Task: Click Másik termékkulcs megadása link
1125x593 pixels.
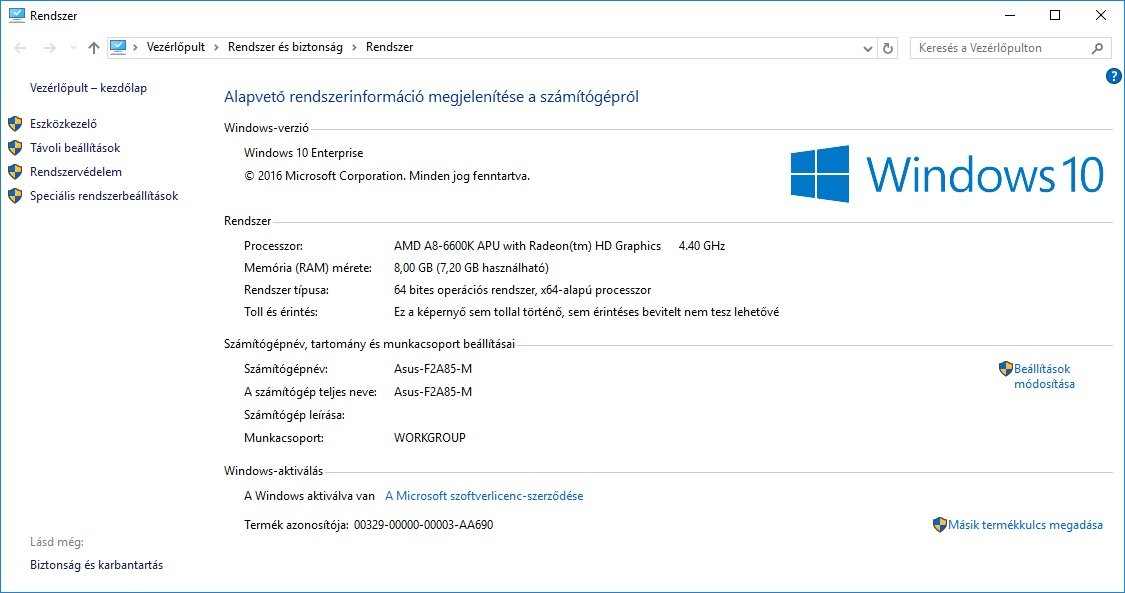Action: pos(1025,525)
